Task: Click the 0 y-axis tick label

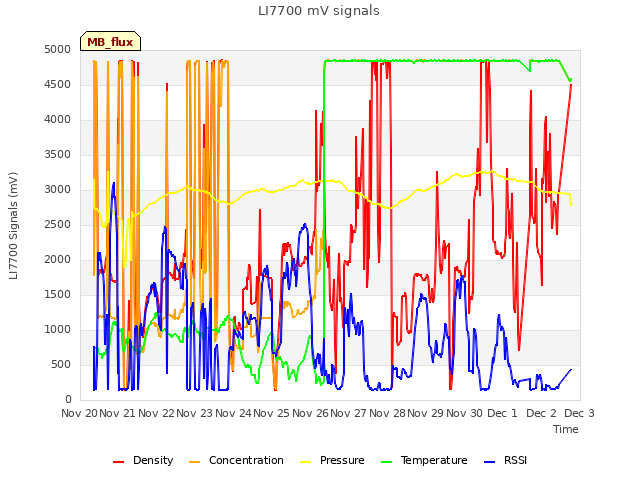Action: [x=68, y=399]
